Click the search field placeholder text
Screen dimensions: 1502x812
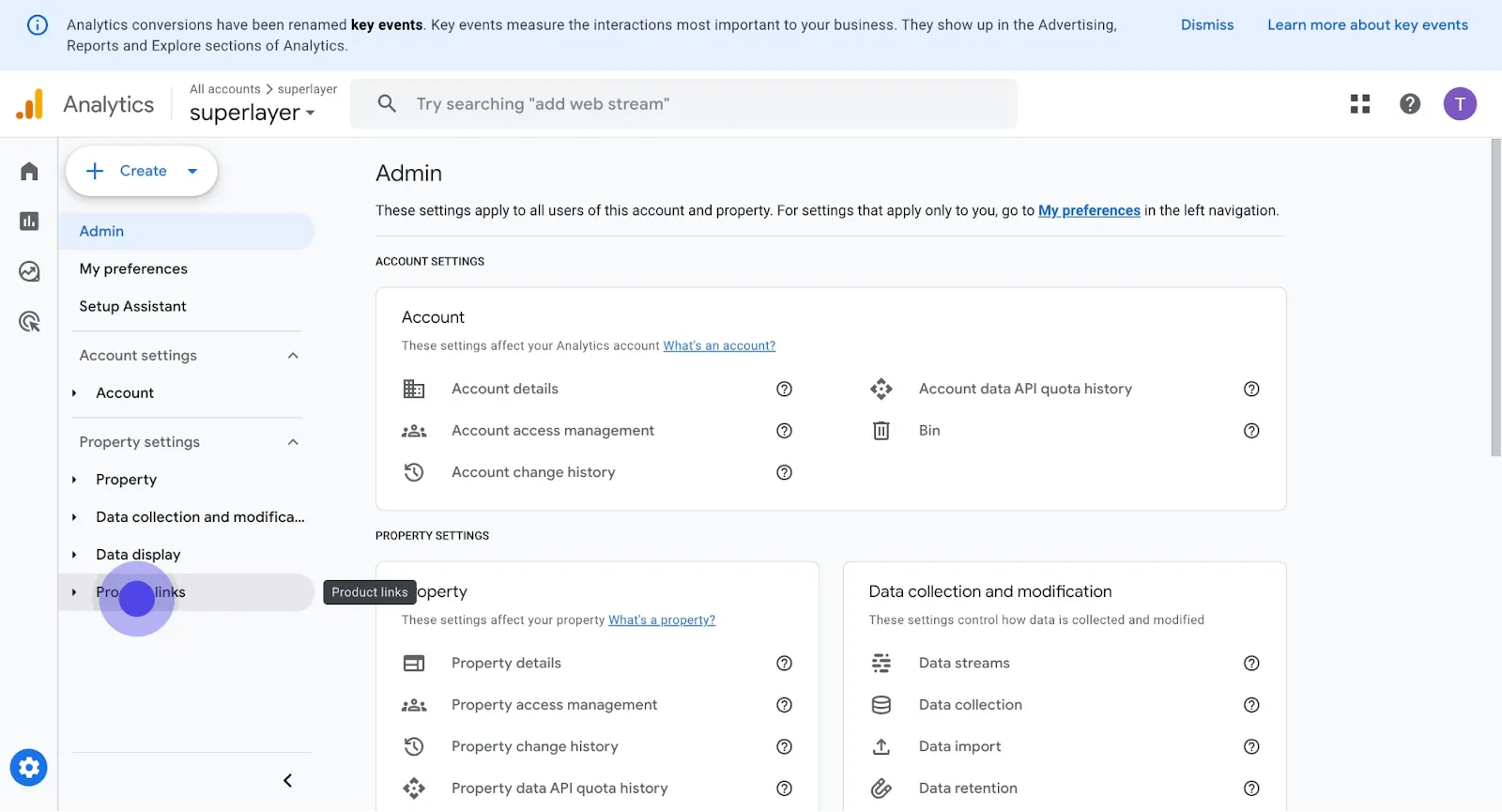[543, 104]
